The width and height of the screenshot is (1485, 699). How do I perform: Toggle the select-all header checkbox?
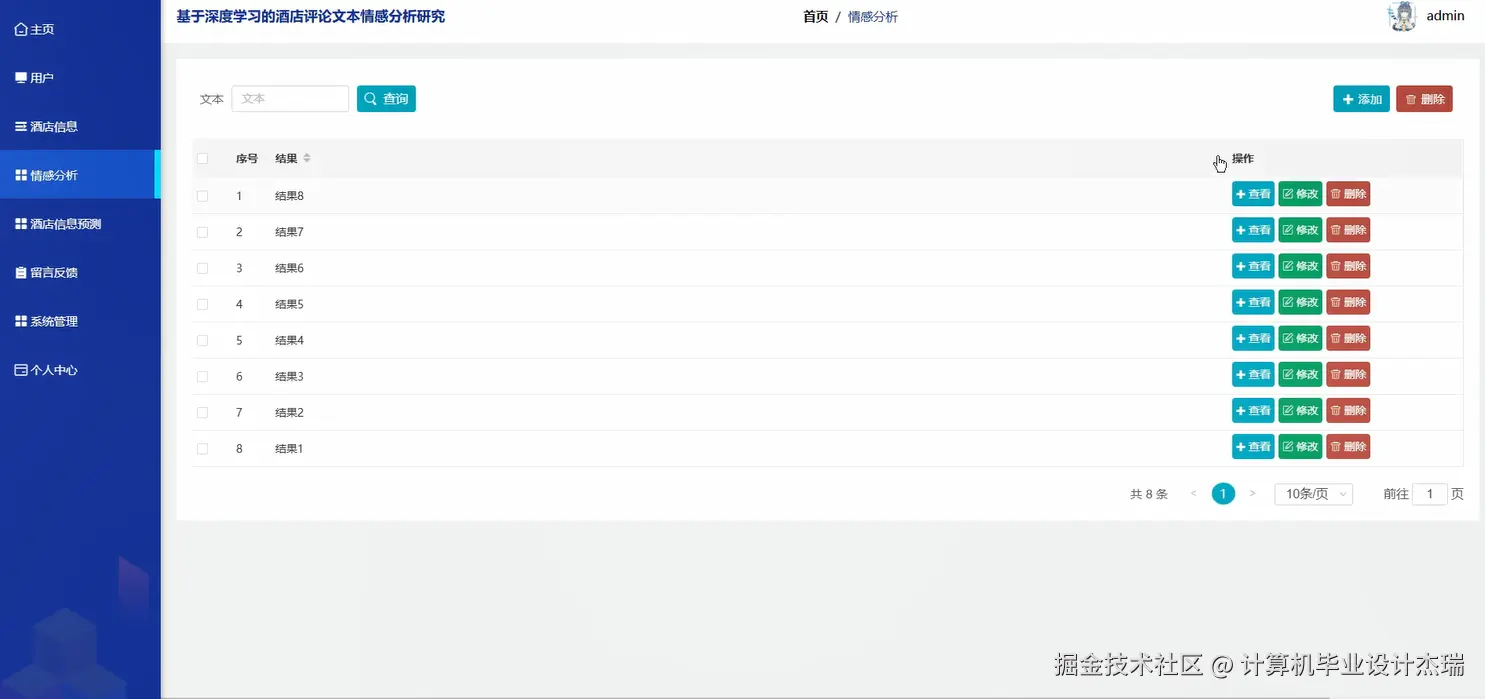(203, 159)
